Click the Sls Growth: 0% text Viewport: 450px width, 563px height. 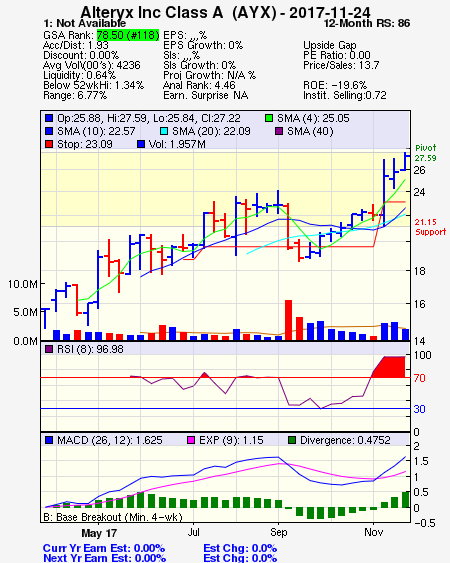coord(199,65)
